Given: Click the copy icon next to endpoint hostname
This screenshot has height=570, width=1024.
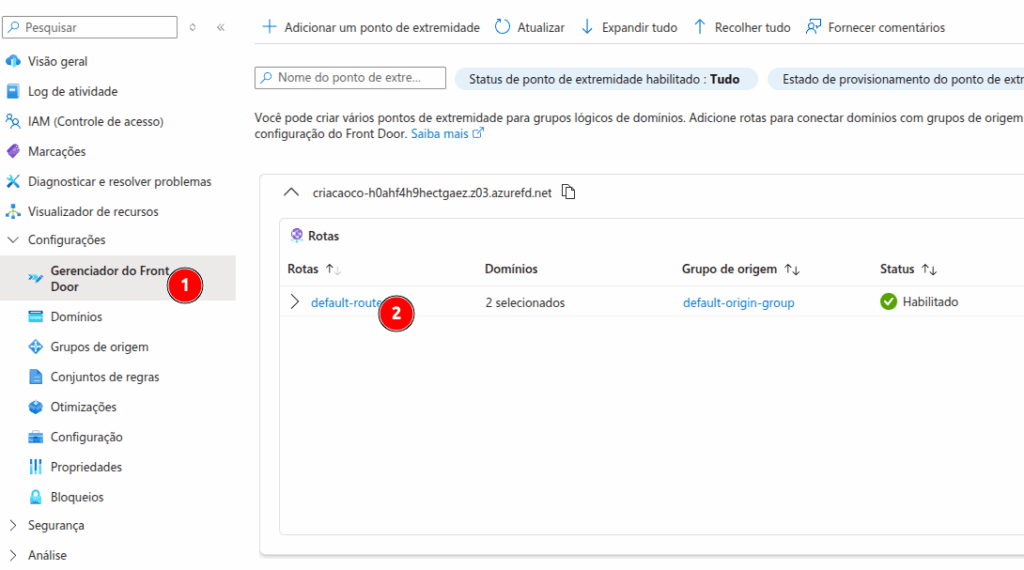Looking at the screenshot, I should [569, 192].
